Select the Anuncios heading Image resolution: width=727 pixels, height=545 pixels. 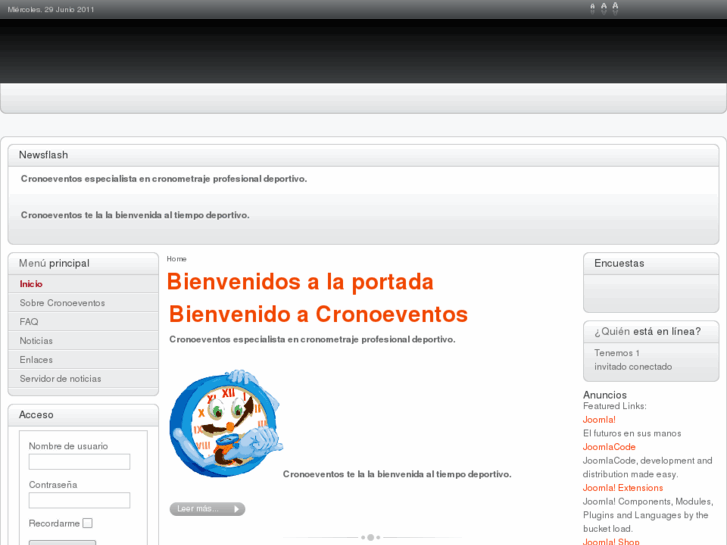[605, 395]
